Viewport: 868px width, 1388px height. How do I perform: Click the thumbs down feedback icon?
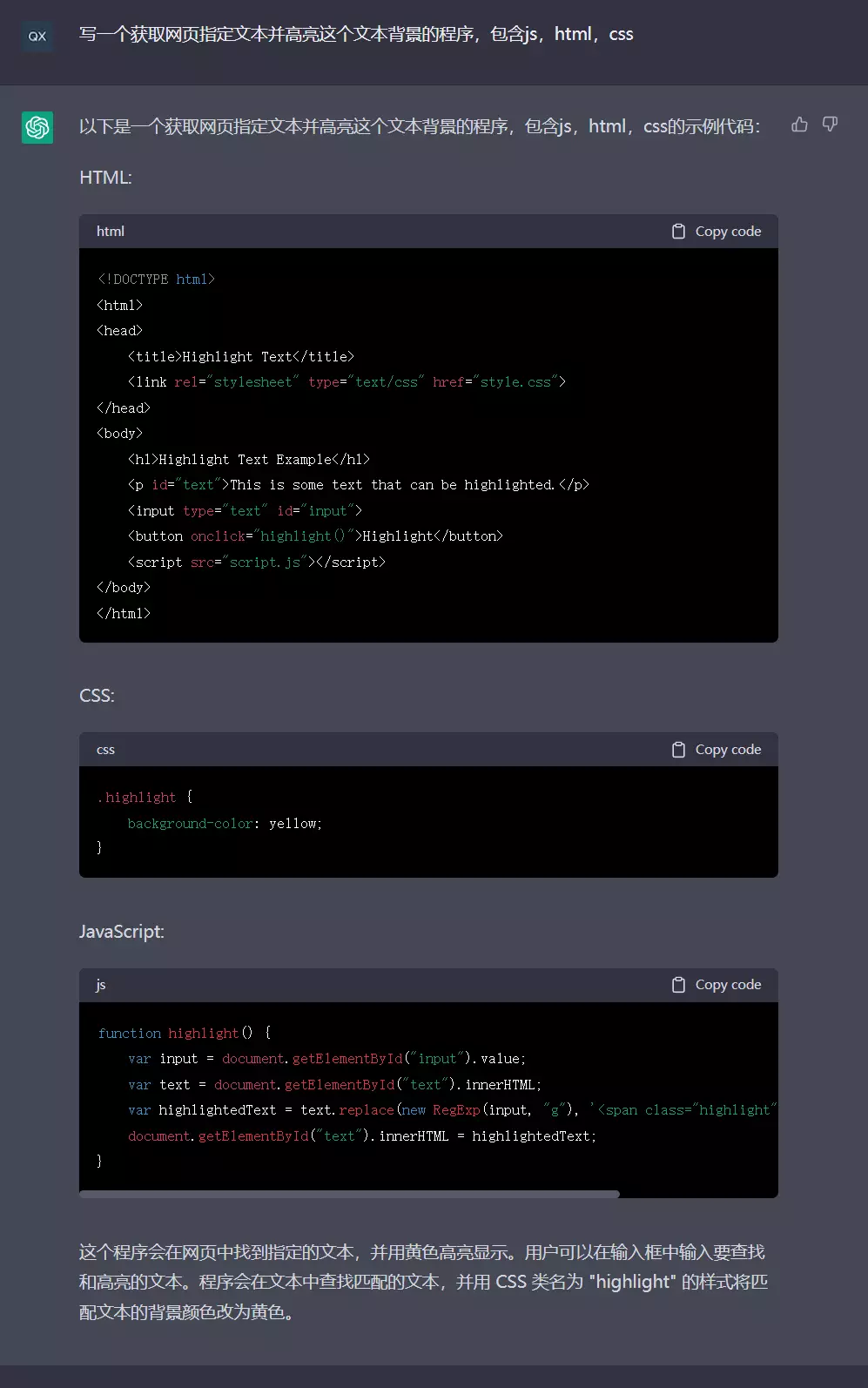(830, 125)
